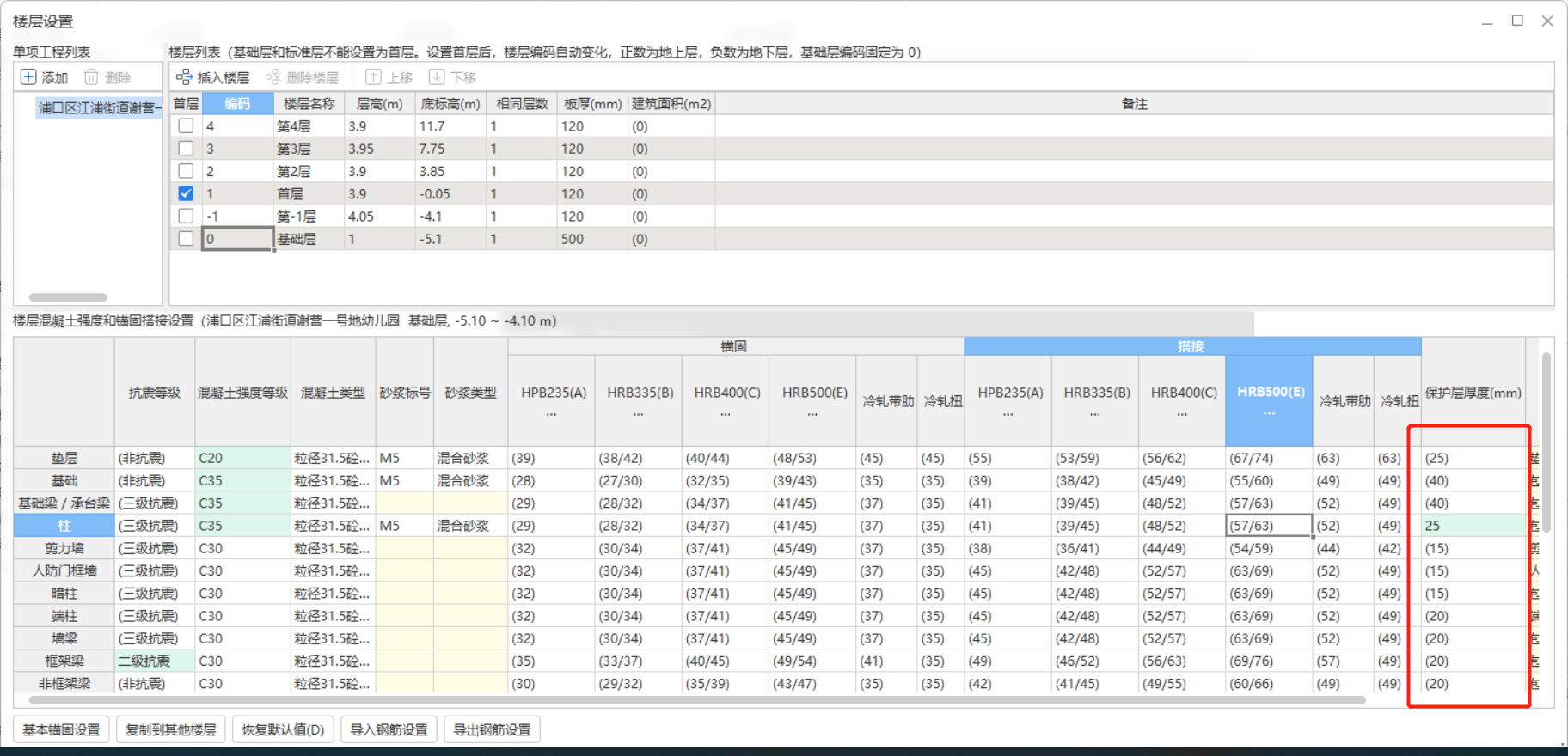Open ellipsis under highlighted lap HRB500(E) header
The image size is (1568, 756).
pos(1270,413)
